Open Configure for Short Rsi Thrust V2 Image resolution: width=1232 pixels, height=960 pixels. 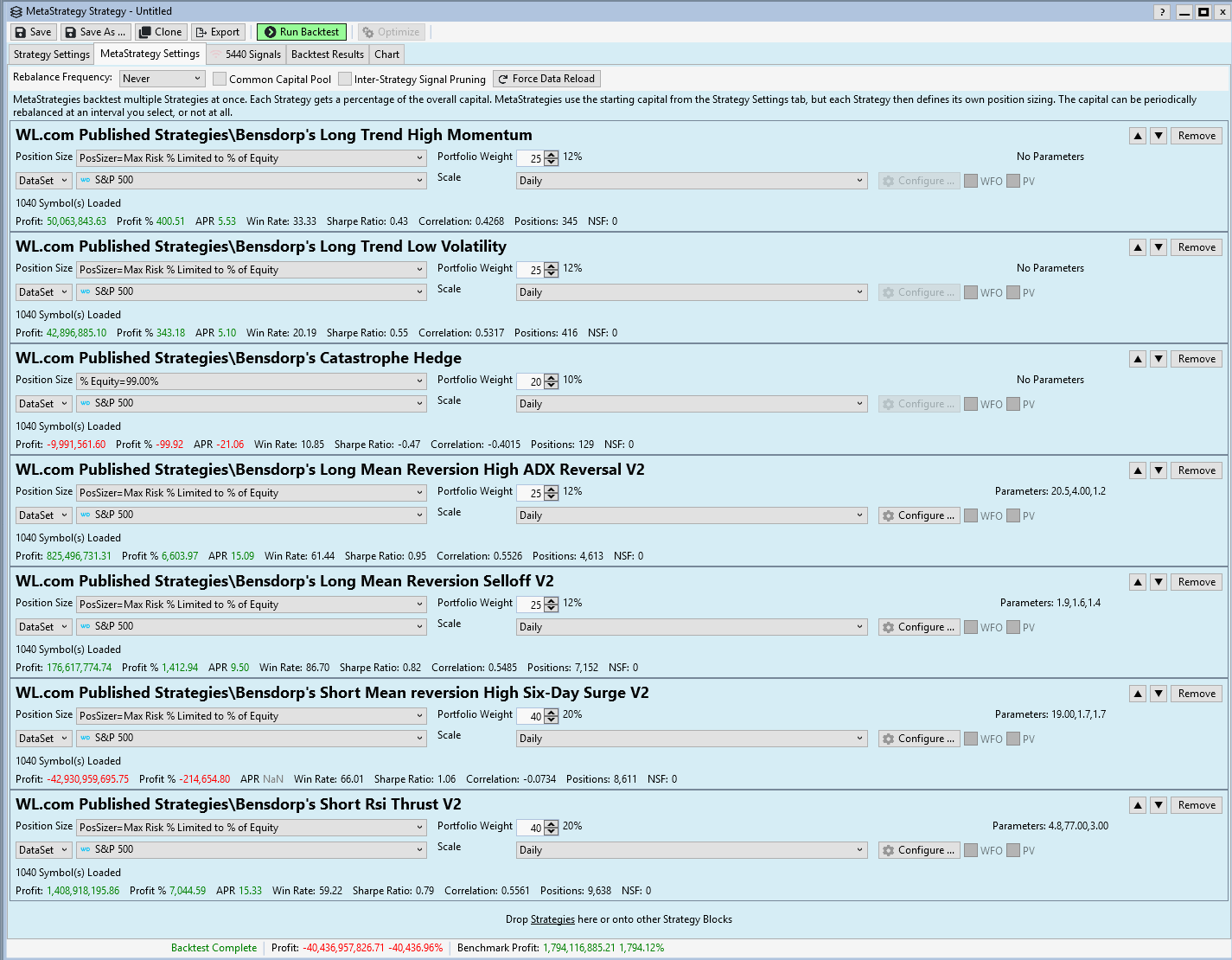click(918, 850)
